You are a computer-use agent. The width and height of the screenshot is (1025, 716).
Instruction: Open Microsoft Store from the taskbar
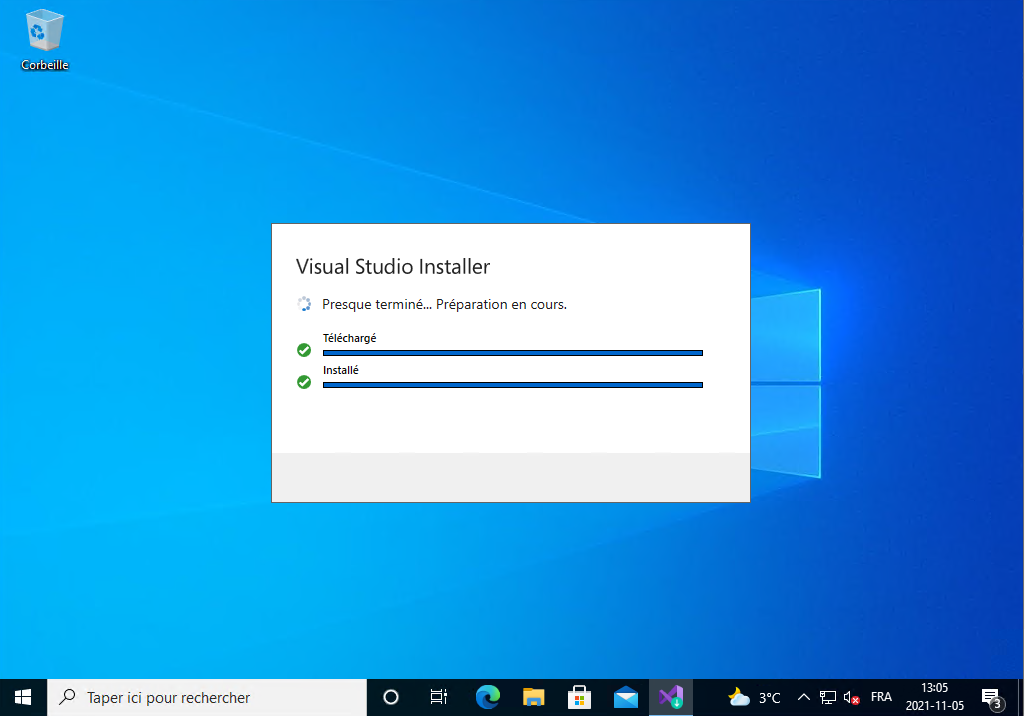pos(579,697)
